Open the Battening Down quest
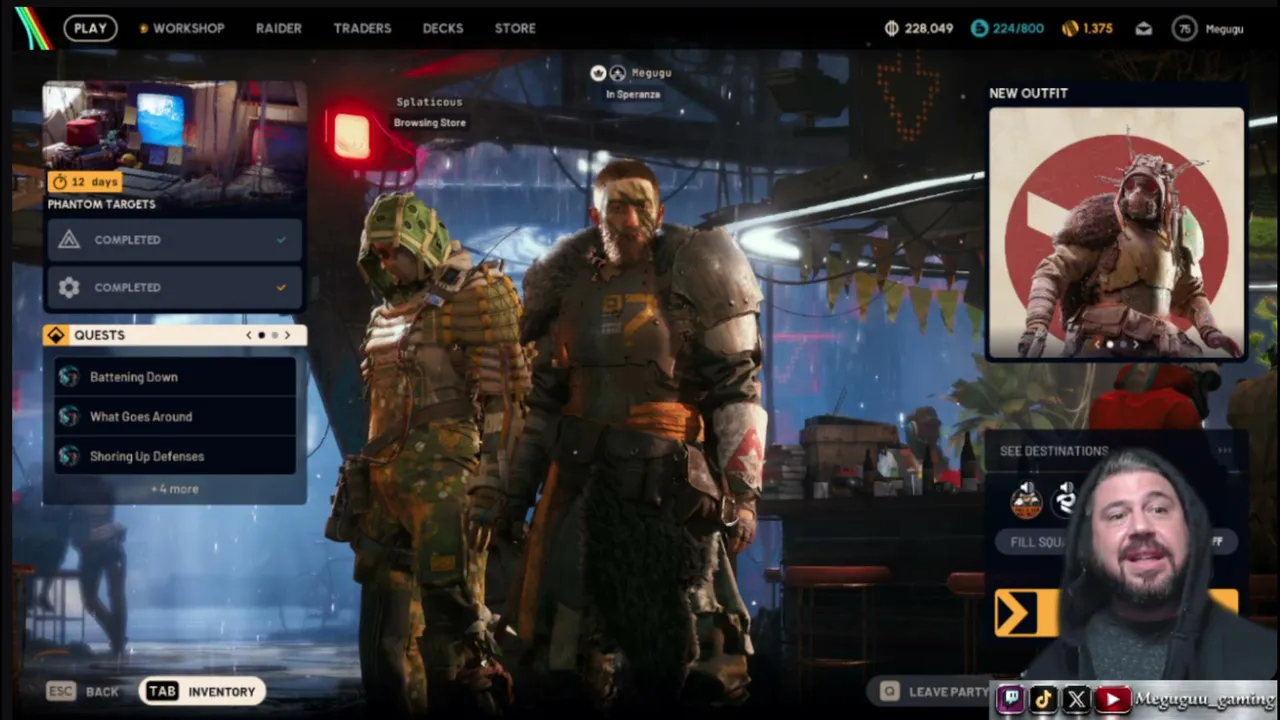 pyautogui.click(x=175, y=377)
